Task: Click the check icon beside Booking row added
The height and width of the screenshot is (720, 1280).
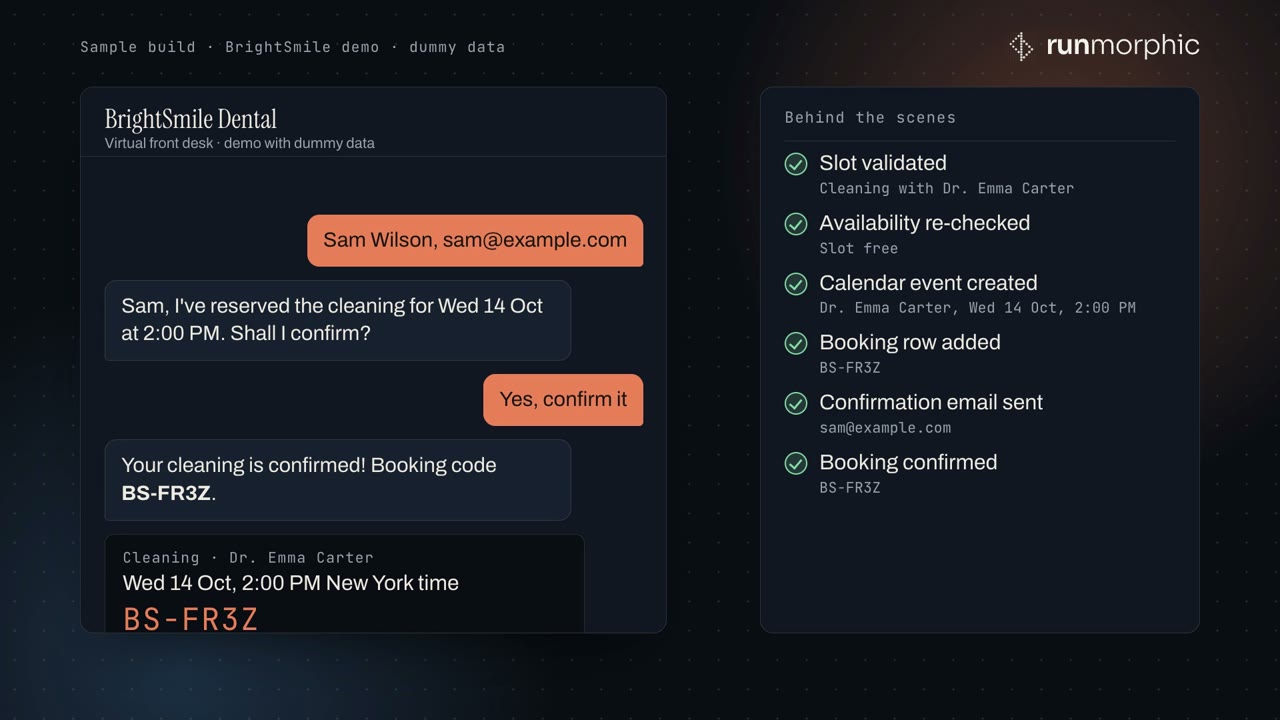Action: (x=796, y=343)
